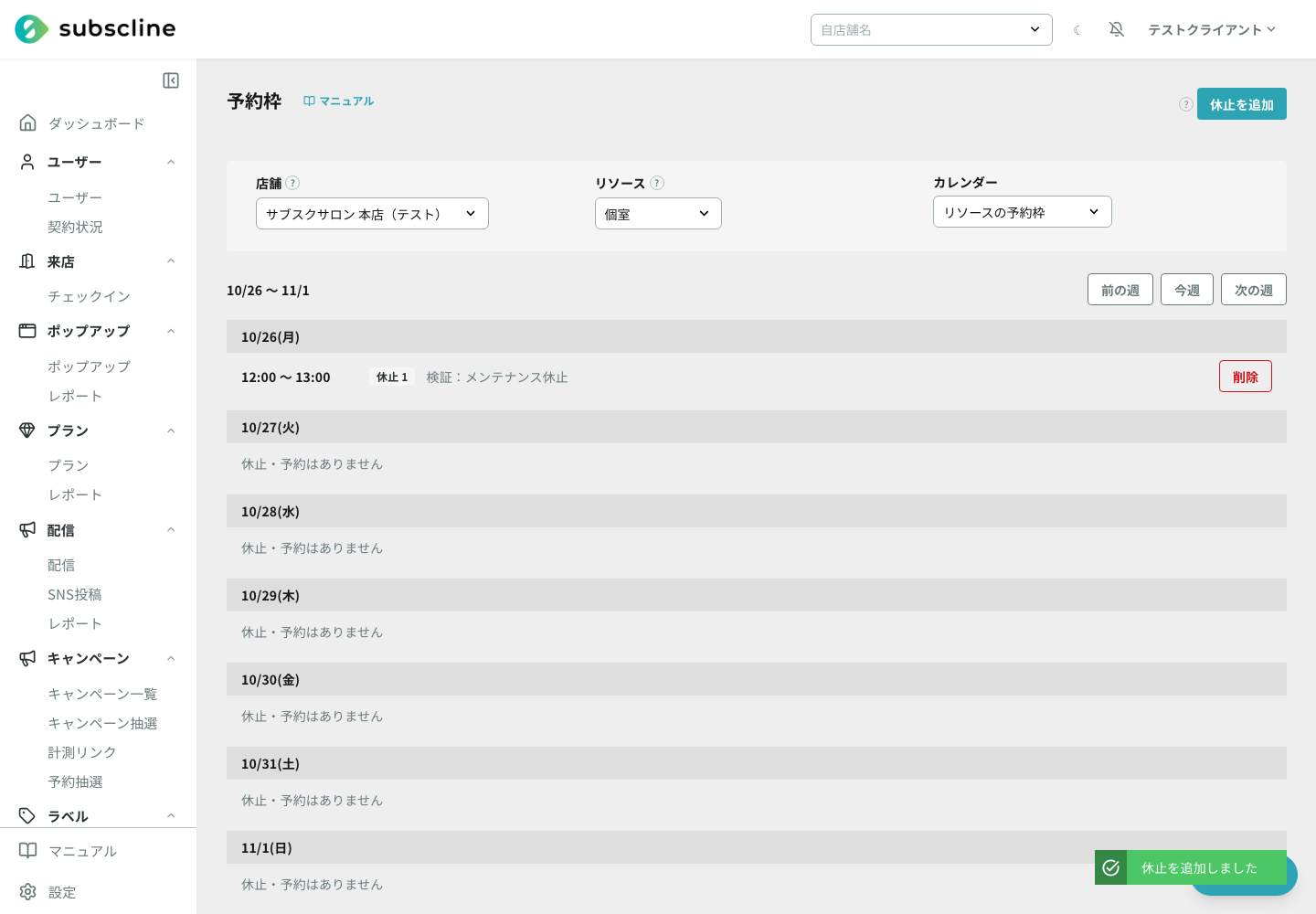Click the 配信 megaphone icon

pos(27,530)
